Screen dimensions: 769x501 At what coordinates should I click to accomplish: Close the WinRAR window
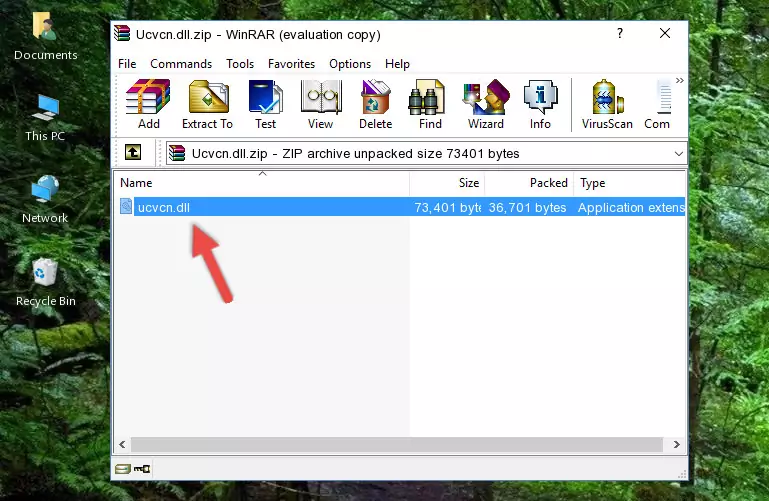(665, 33)
